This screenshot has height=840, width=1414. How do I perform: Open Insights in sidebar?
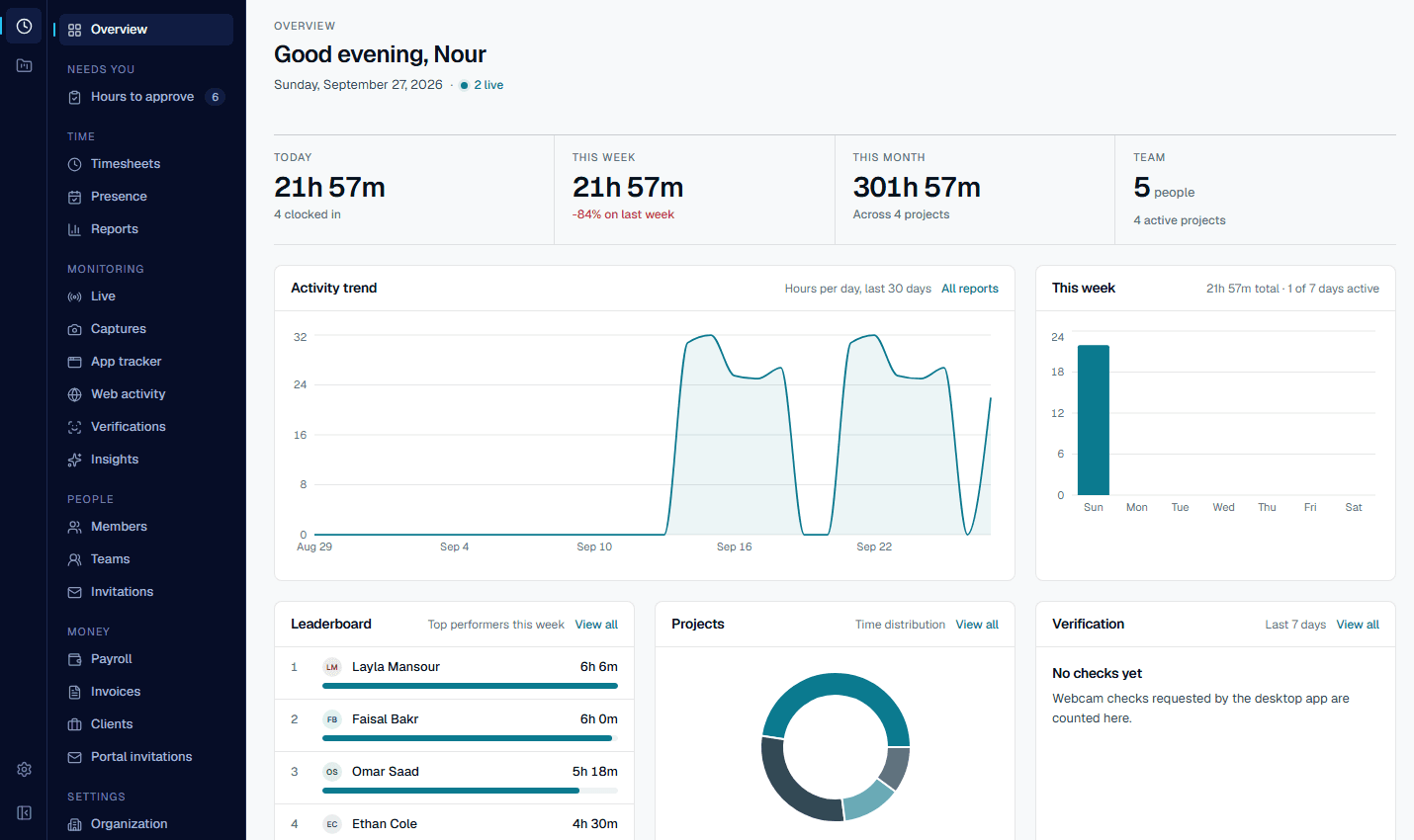(x=146, y=460)
